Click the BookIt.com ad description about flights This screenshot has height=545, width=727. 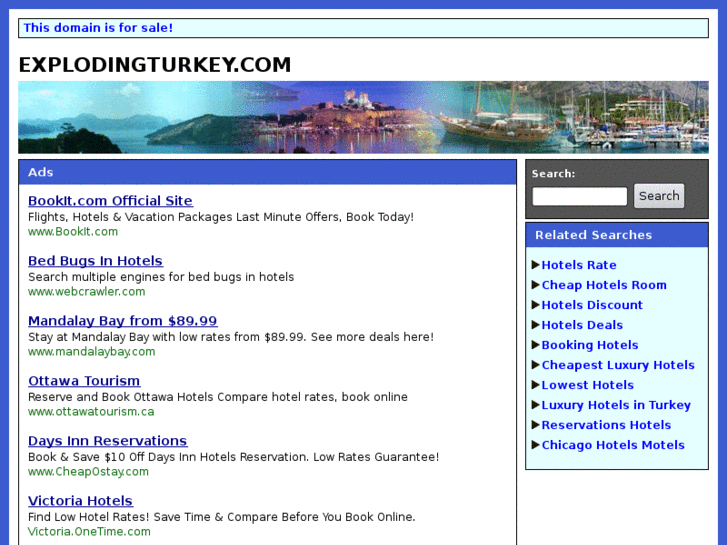tap(221, 217)
